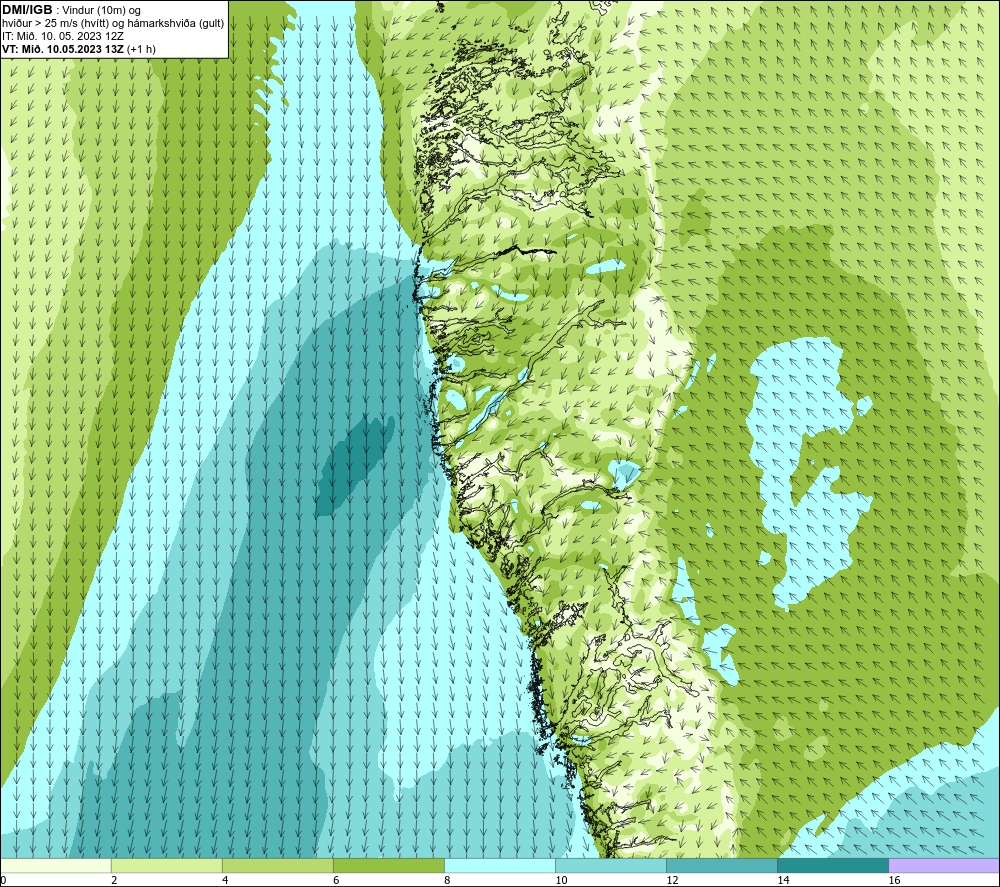The width and height of the screenshot is (1000, 887).
Task: Click the 0–2 m/s pale color swatch
Action: pyautogui.click(x=55, y=865)
